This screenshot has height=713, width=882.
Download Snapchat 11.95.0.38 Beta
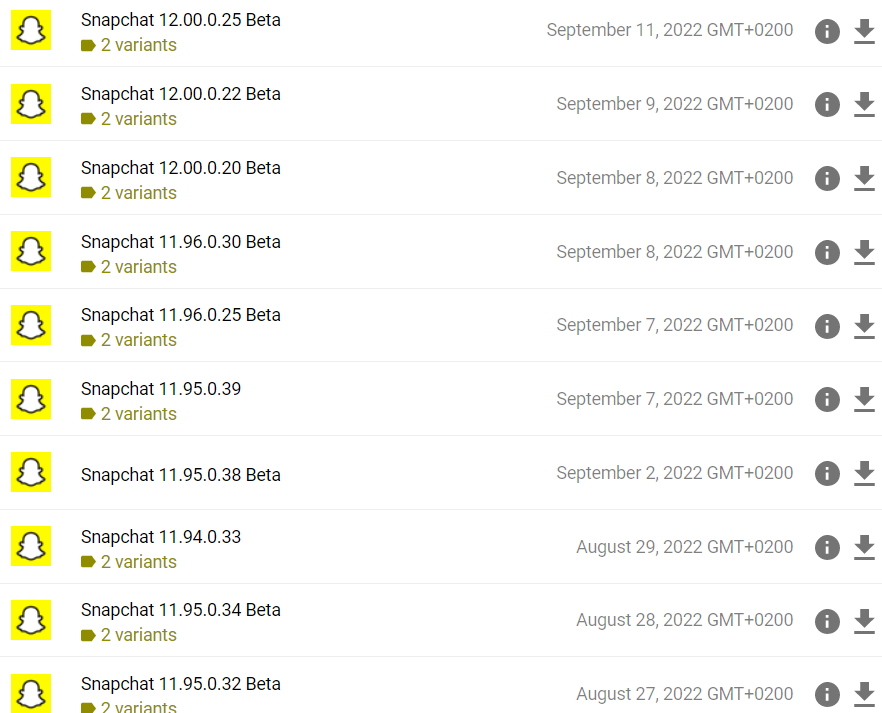click(864, 473)
